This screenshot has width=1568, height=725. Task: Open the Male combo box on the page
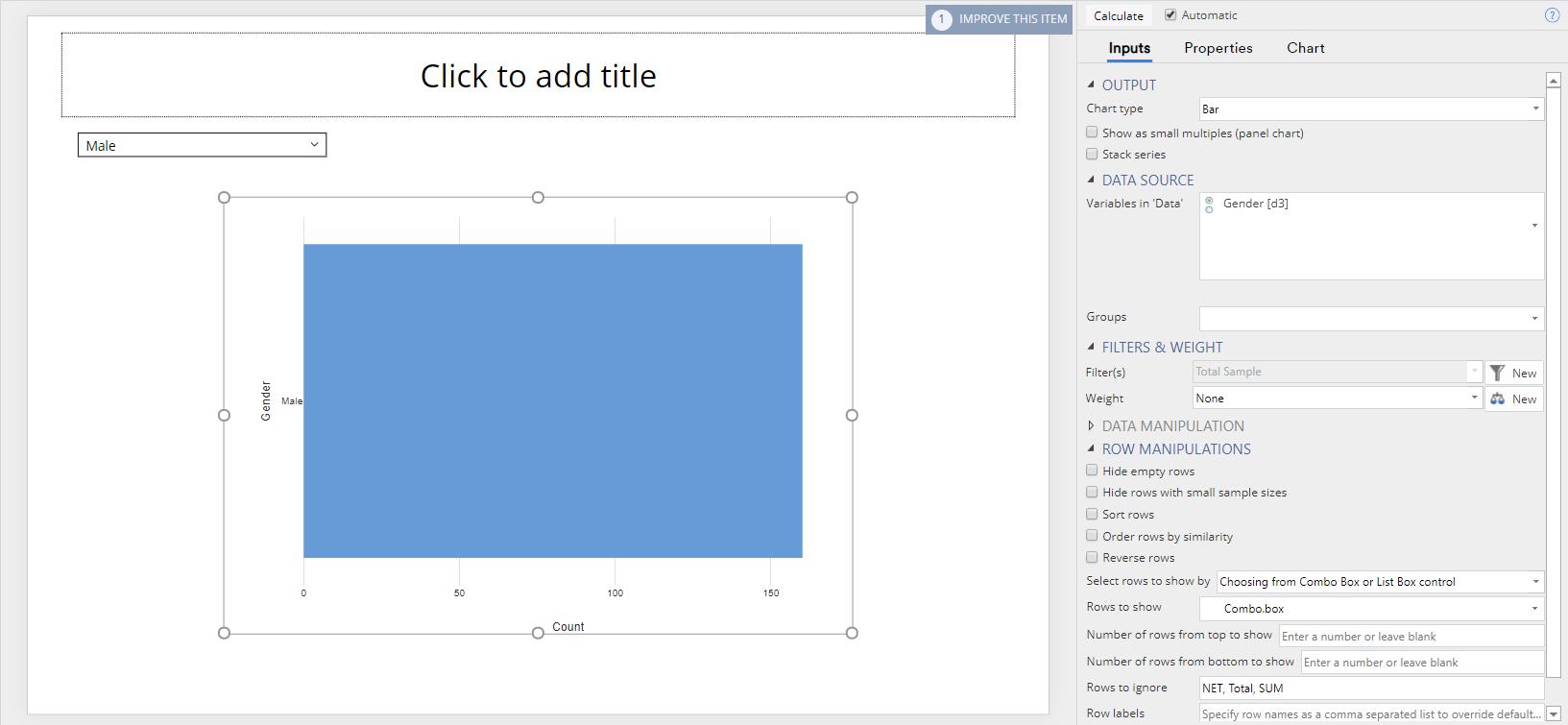pos(202,145)
